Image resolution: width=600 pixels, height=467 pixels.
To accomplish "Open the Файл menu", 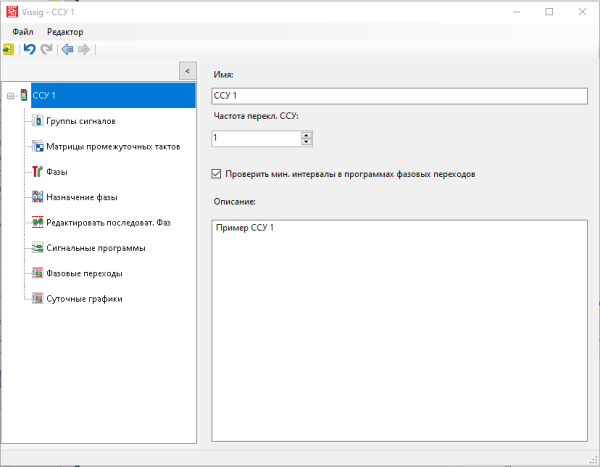I will [x=22, y=32].
